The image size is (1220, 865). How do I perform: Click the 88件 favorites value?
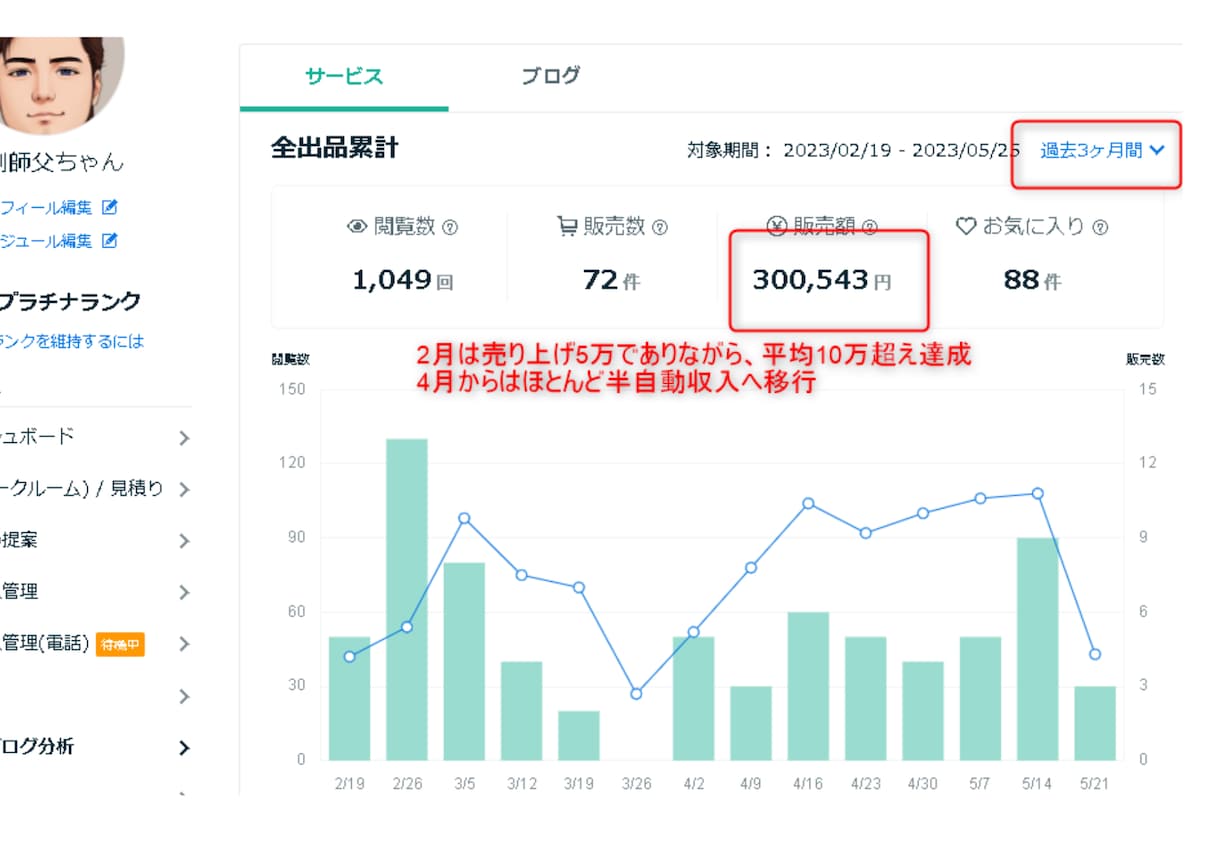pos(1032,281)
